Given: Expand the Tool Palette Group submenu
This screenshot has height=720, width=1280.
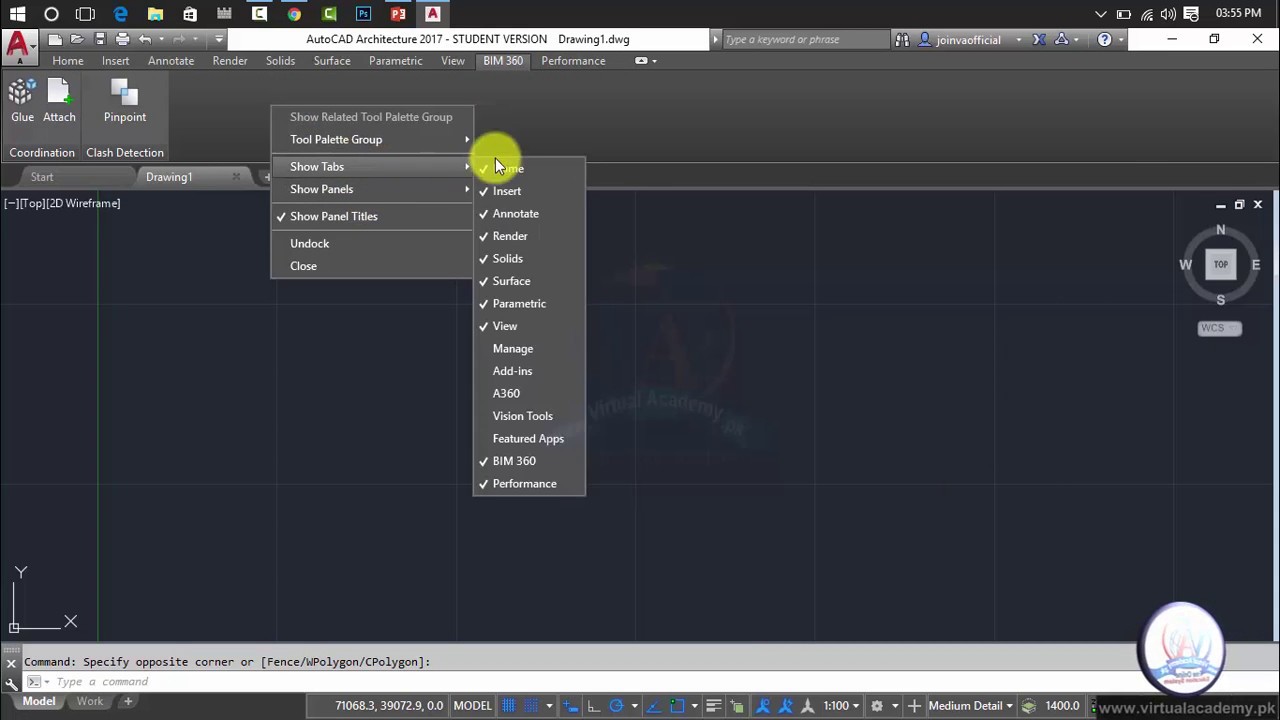Looking at the screenshot, I should [x=372, y=140].
